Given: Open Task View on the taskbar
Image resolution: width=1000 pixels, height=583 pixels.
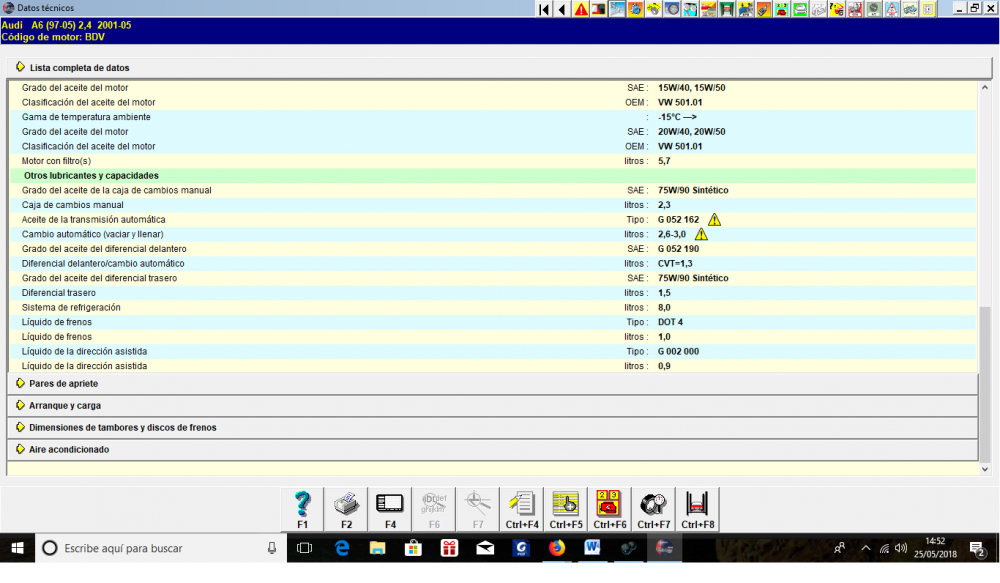Looking at the screenshot, I should click(305, 548).
